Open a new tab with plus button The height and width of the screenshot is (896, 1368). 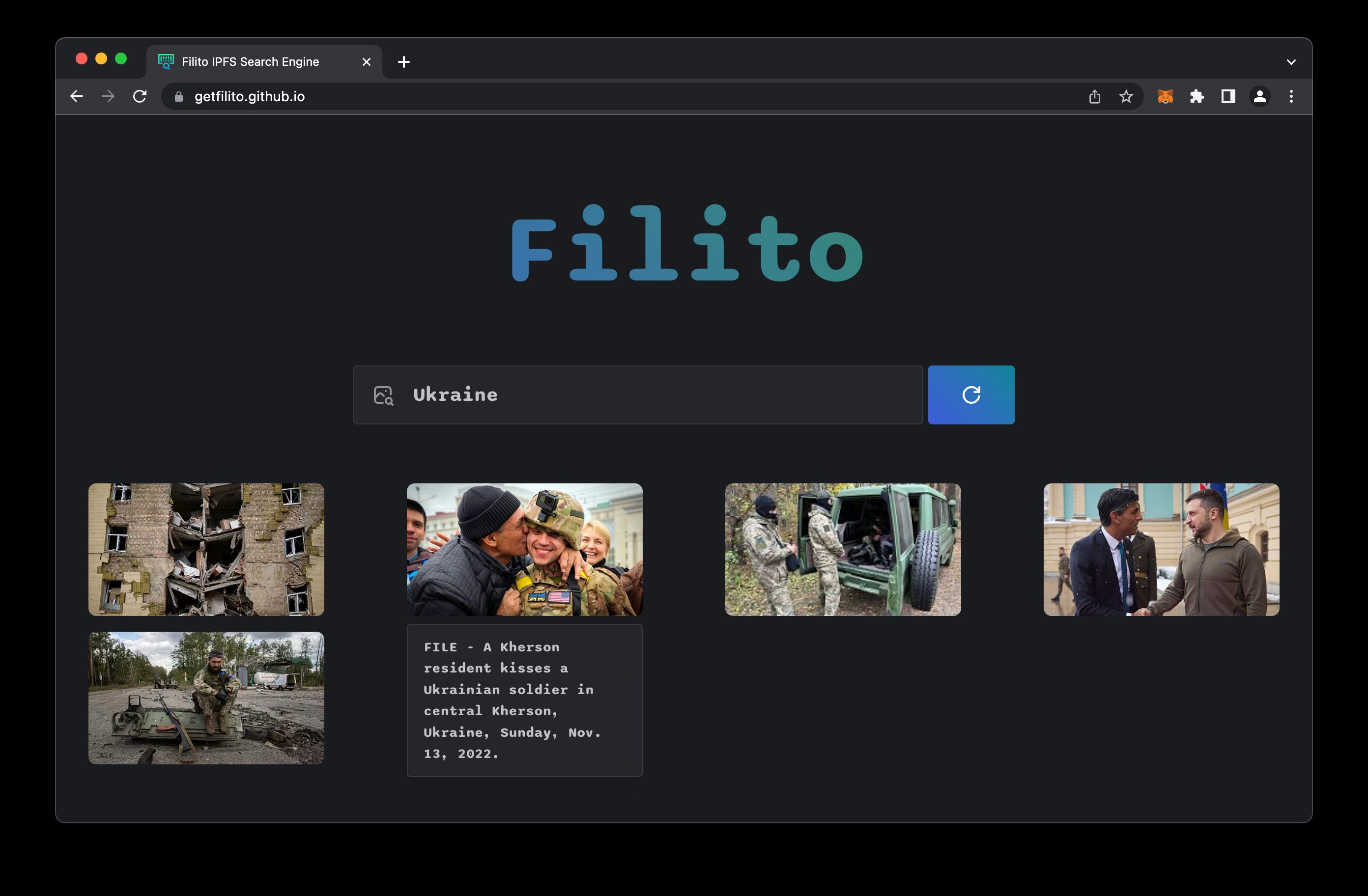tap(404, 62)
